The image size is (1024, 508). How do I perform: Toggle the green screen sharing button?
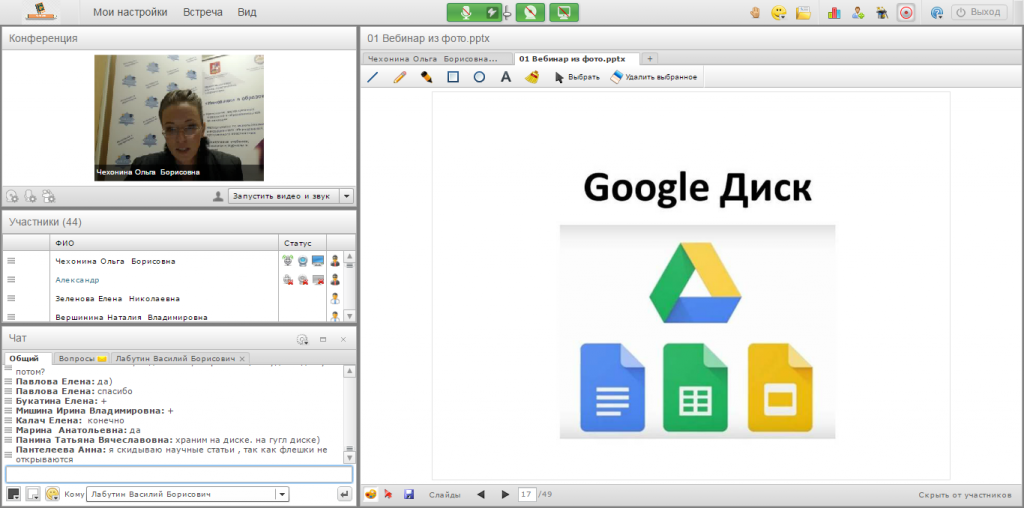564,12
